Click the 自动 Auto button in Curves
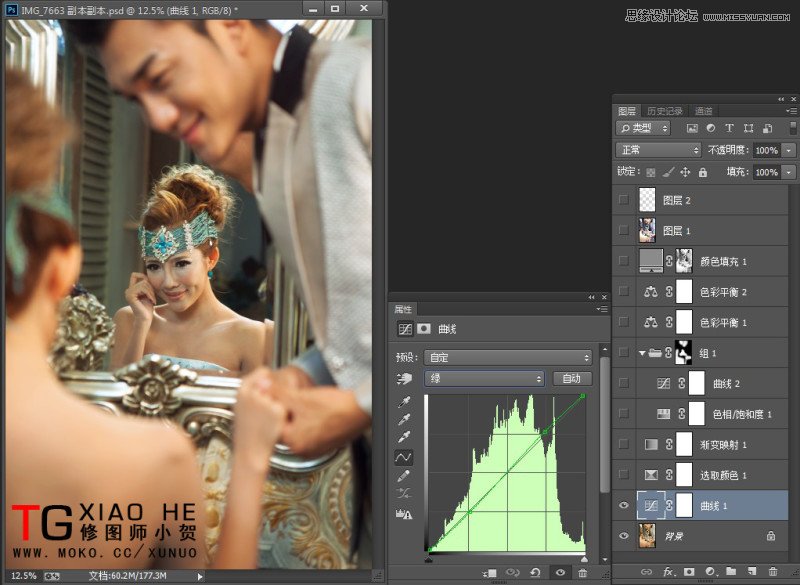800x585 pixels. pos(574,378)
